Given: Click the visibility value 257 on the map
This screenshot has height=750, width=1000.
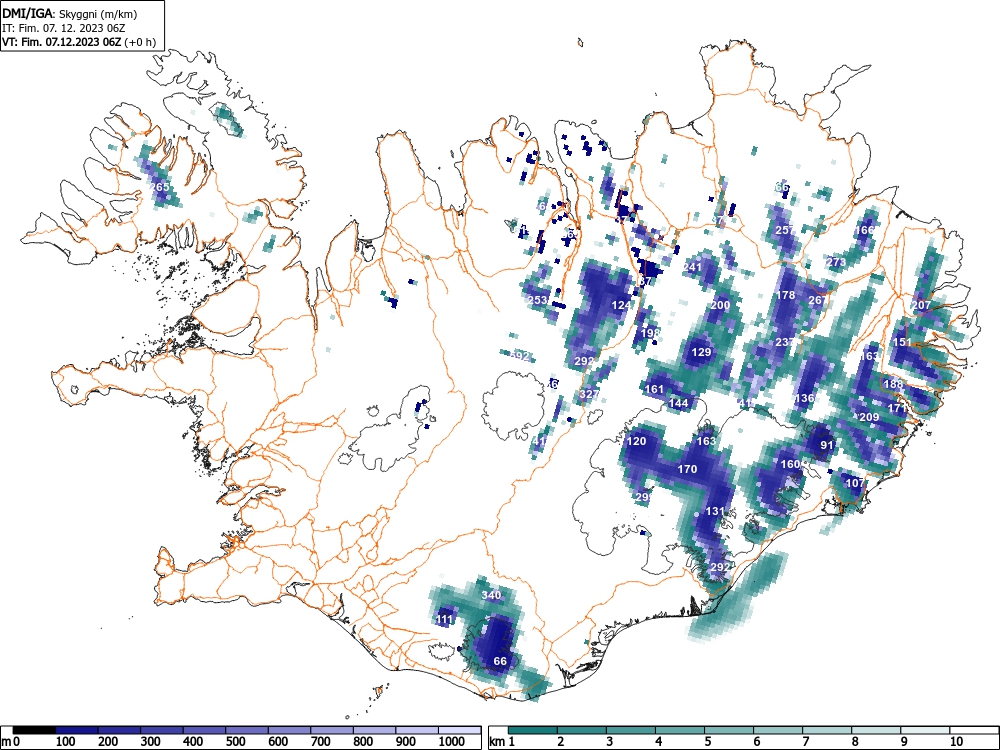Looking at the screenshot, I should (784, 230).
